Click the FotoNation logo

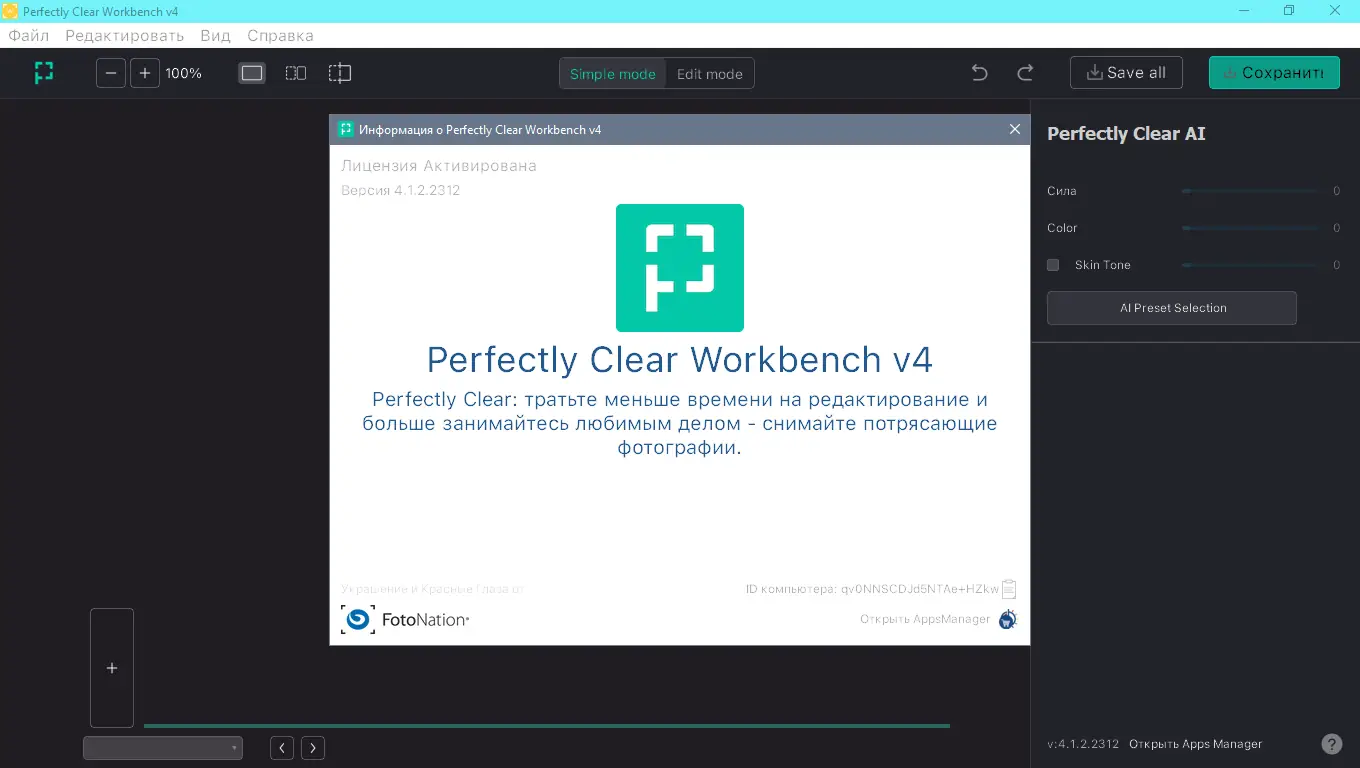click(405, 620)
